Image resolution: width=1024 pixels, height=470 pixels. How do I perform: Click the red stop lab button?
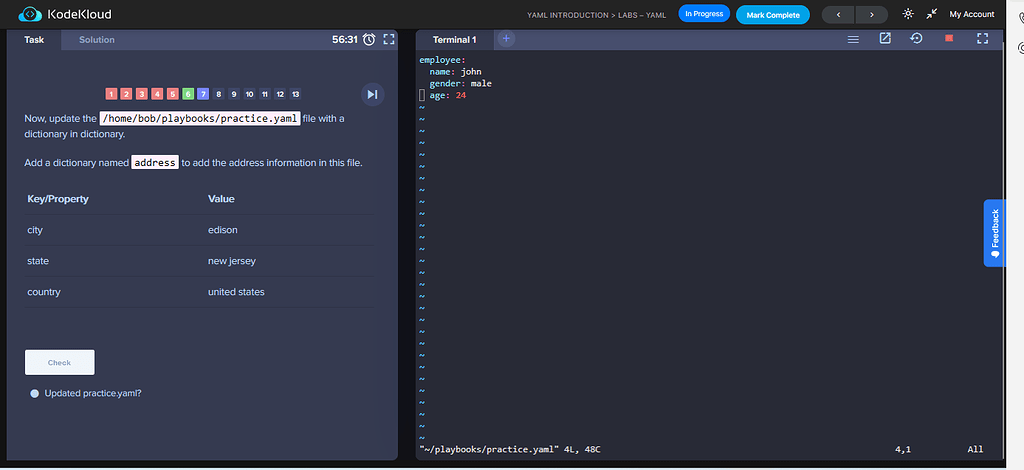949,39
